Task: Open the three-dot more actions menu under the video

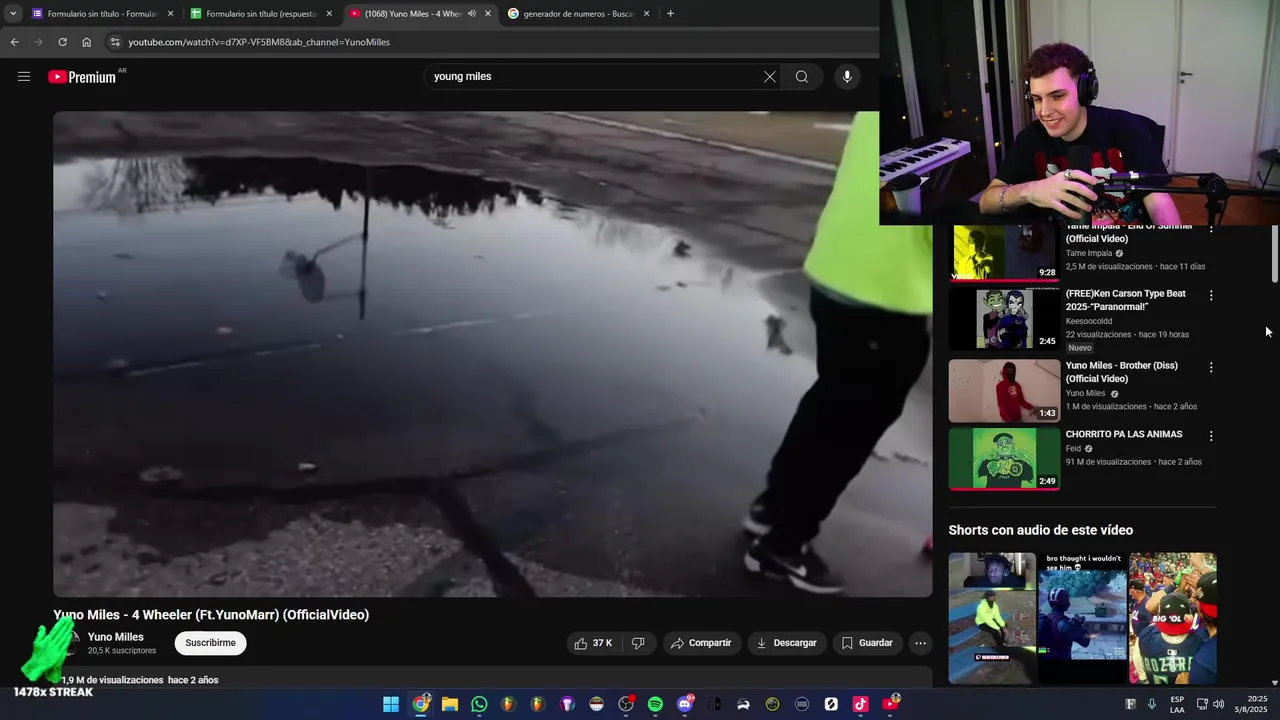Action: click(x=920, y=643)
